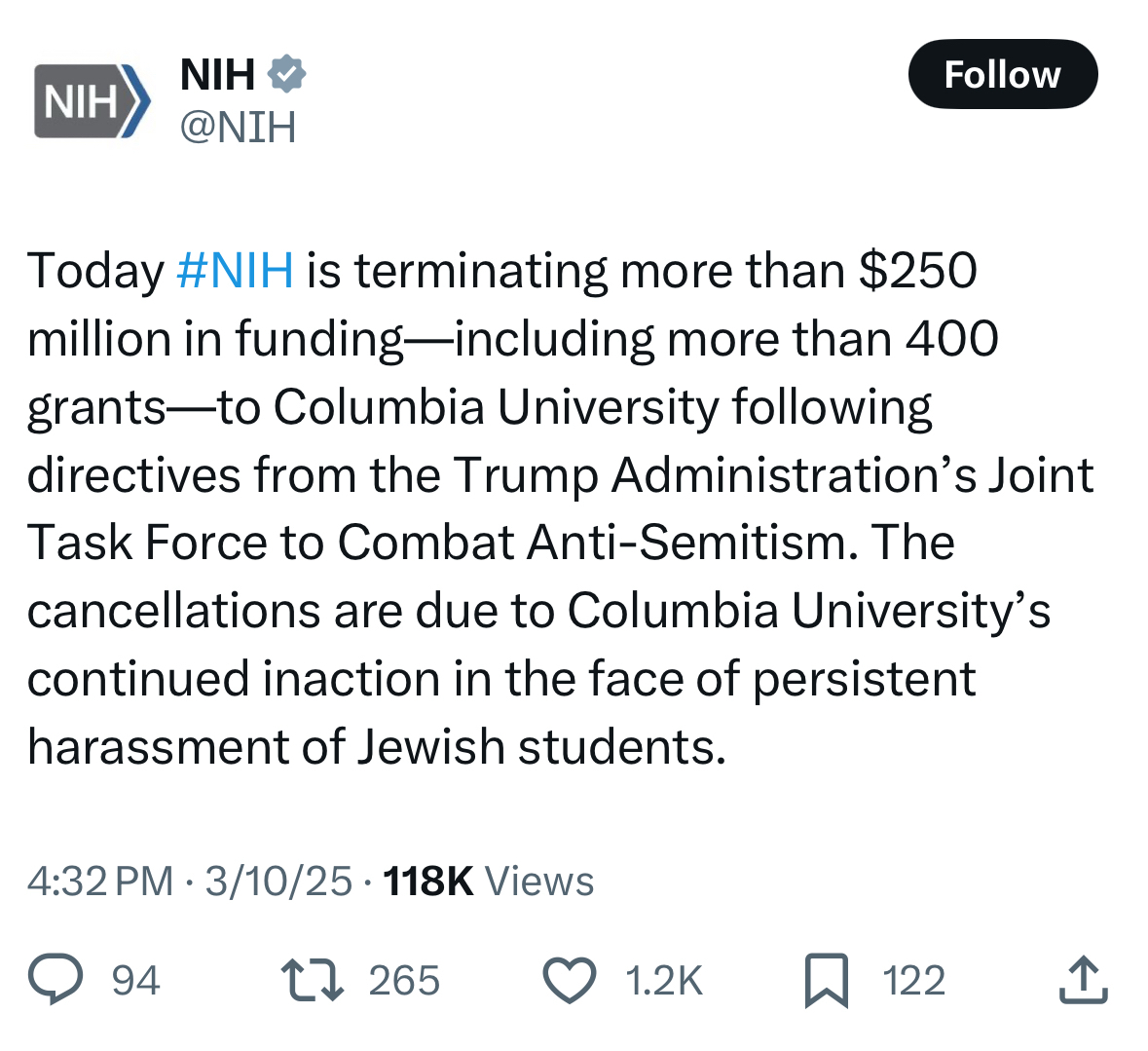This screenshot has width=1148, height=1051.
Task: Click the 4:32 PM timestamp
Action: [100, 881]
